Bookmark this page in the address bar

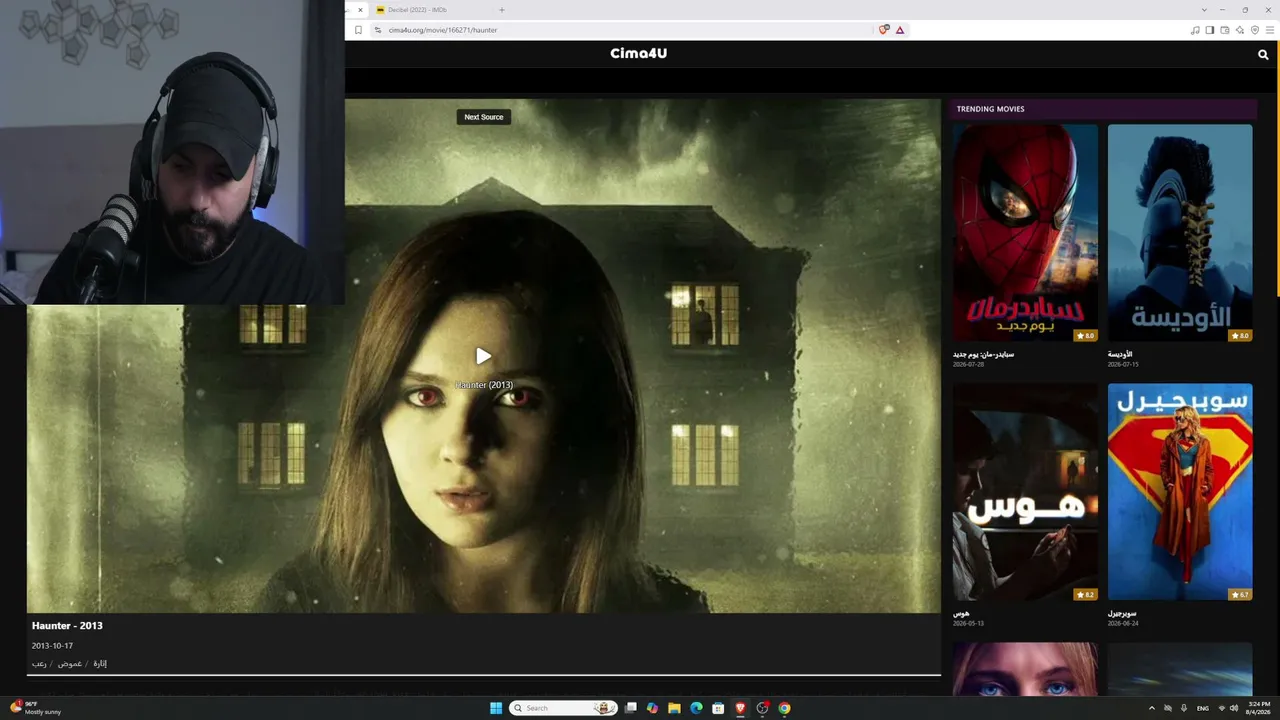coord(359,30)
